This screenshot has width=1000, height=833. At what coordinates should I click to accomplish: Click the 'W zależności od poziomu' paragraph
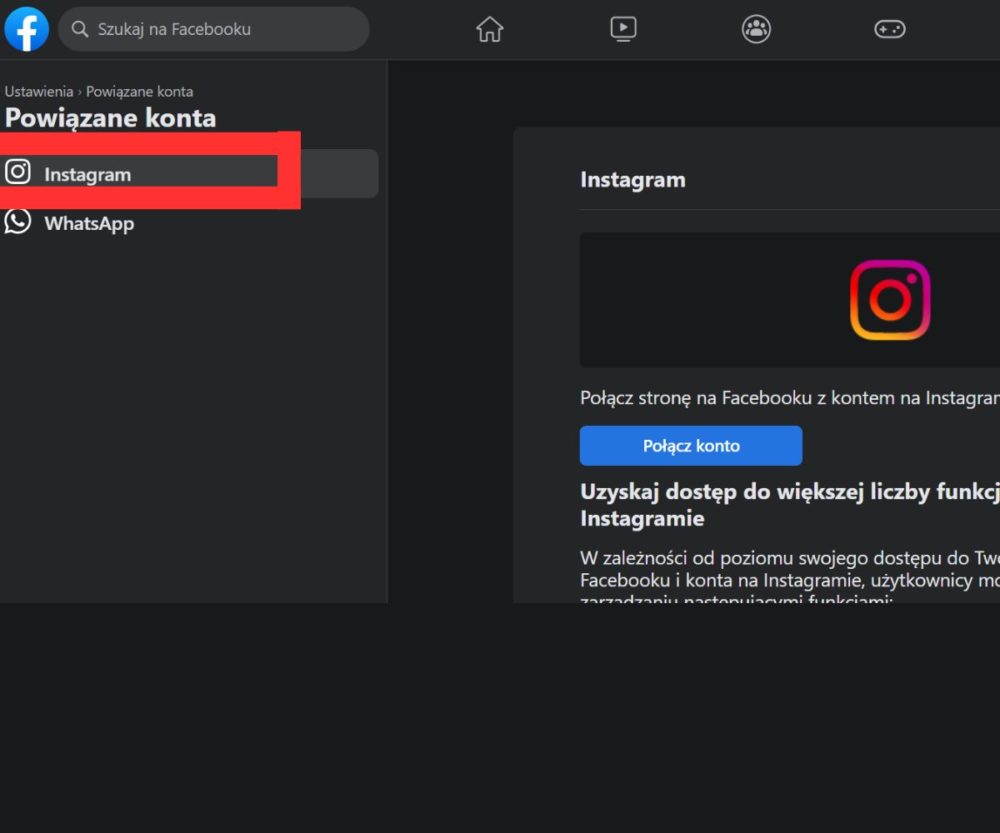pyautogui.click(x=790, y=579)
